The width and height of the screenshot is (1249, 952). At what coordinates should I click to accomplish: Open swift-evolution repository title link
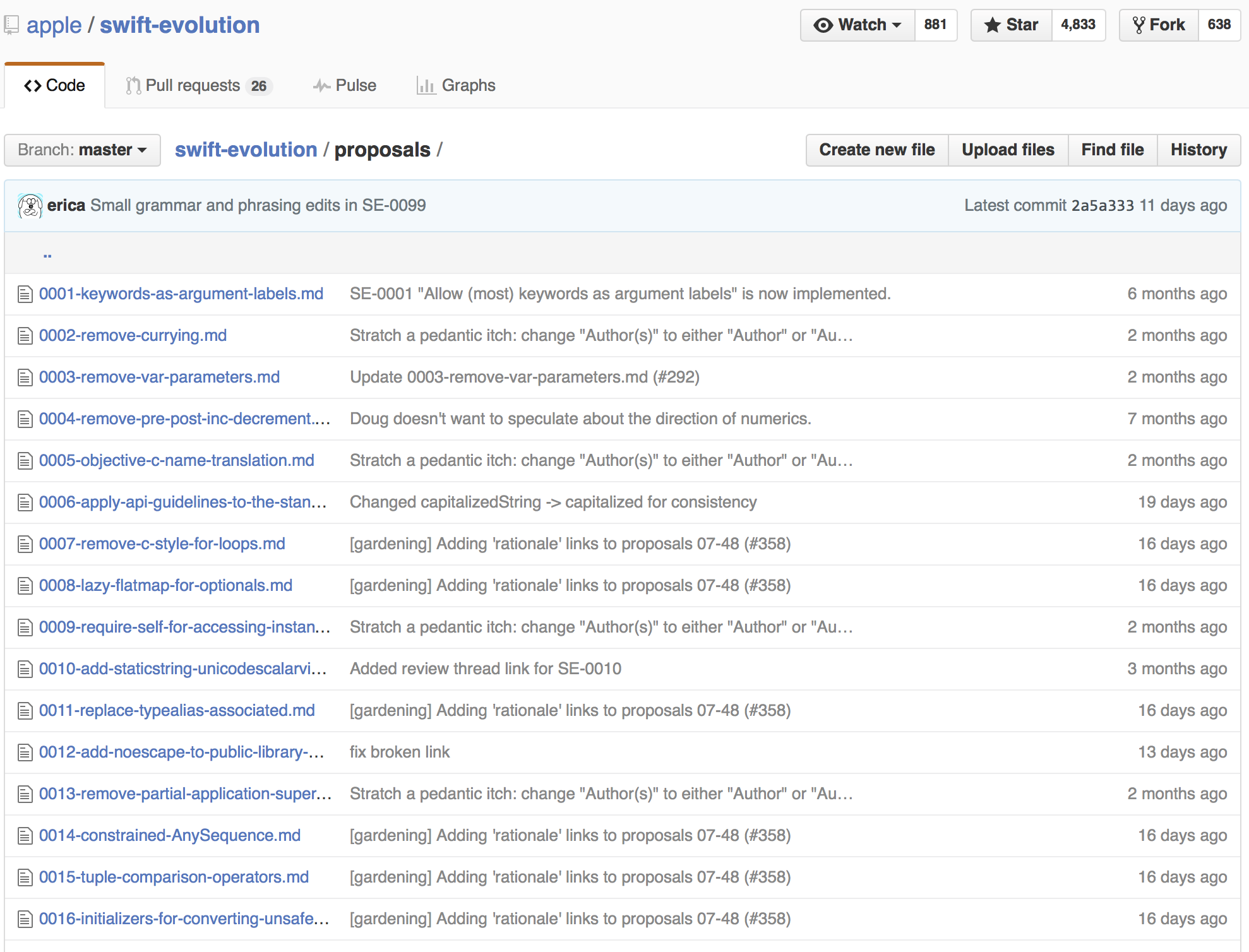[x=180, y=25]
